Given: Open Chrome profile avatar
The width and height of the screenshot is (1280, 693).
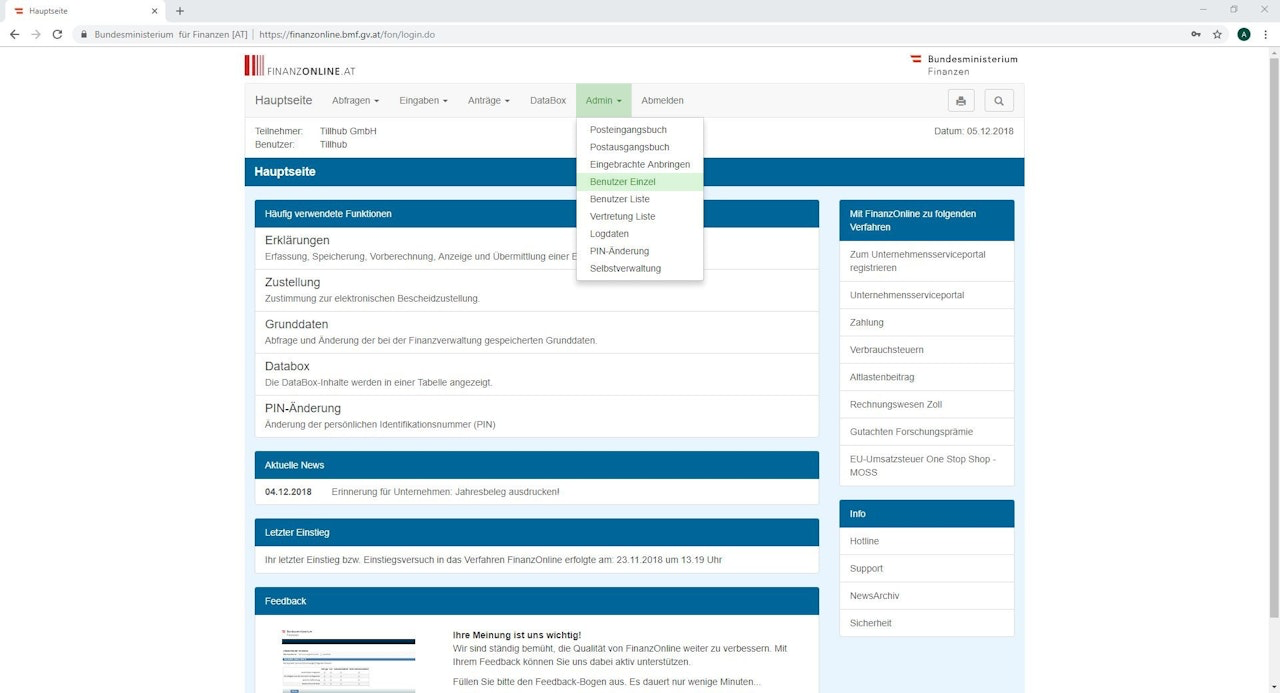Looking at the screenshot, I should tap(1244, 34).
